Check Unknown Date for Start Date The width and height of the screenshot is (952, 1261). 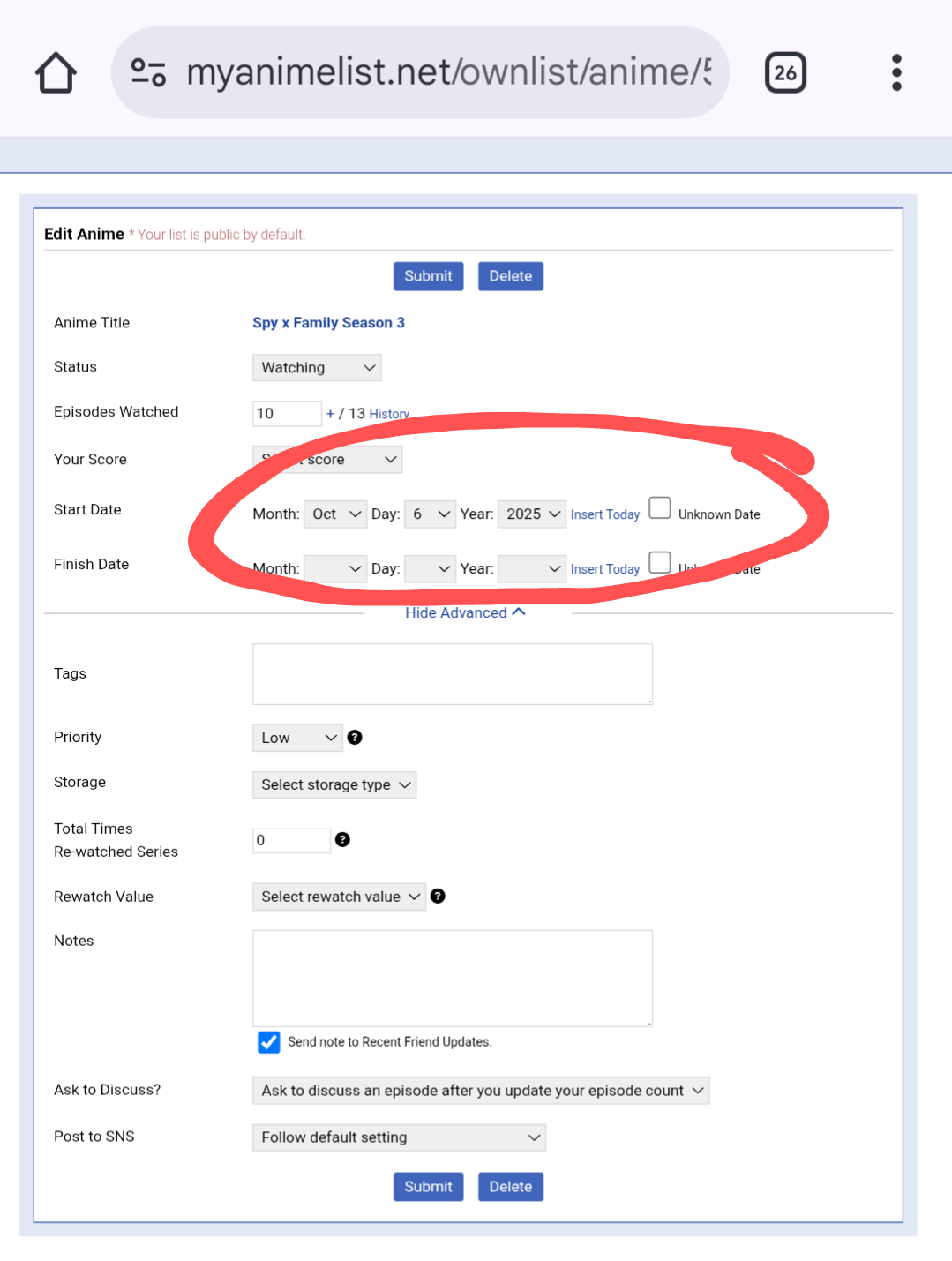(660, 508)
